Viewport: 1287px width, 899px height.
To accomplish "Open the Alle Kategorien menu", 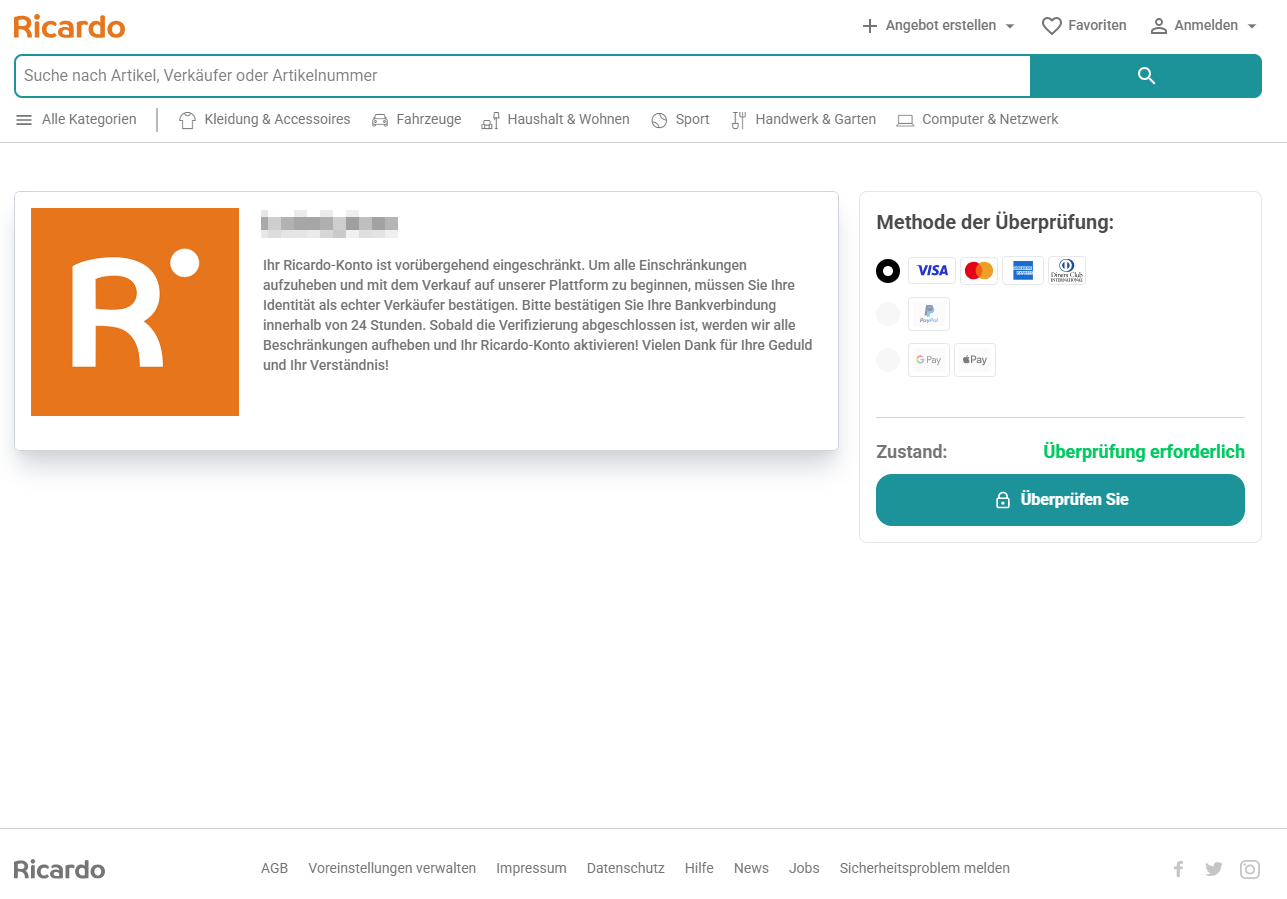I will pyautogui.click(x=76, y=120).
